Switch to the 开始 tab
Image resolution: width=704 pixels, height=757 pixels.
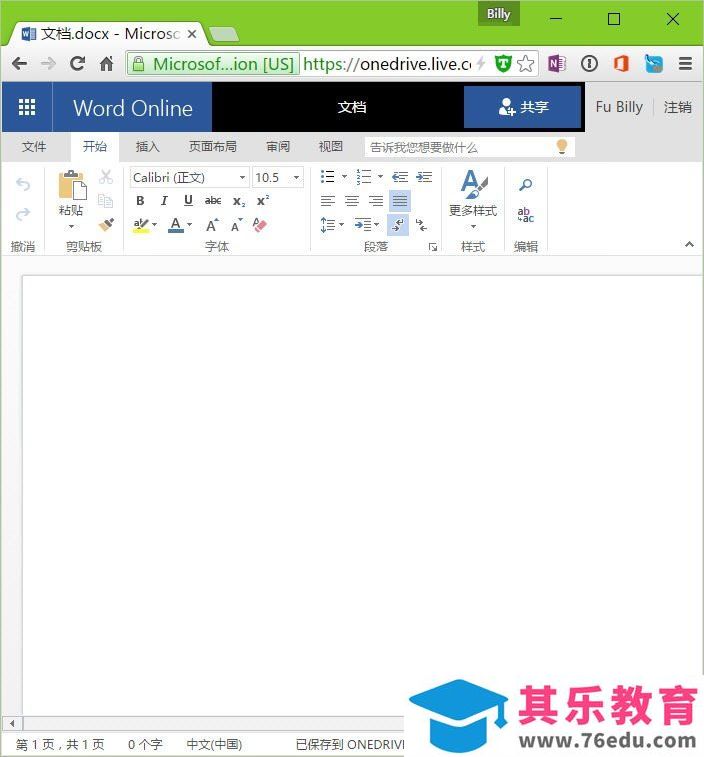[x=95, y=146]
